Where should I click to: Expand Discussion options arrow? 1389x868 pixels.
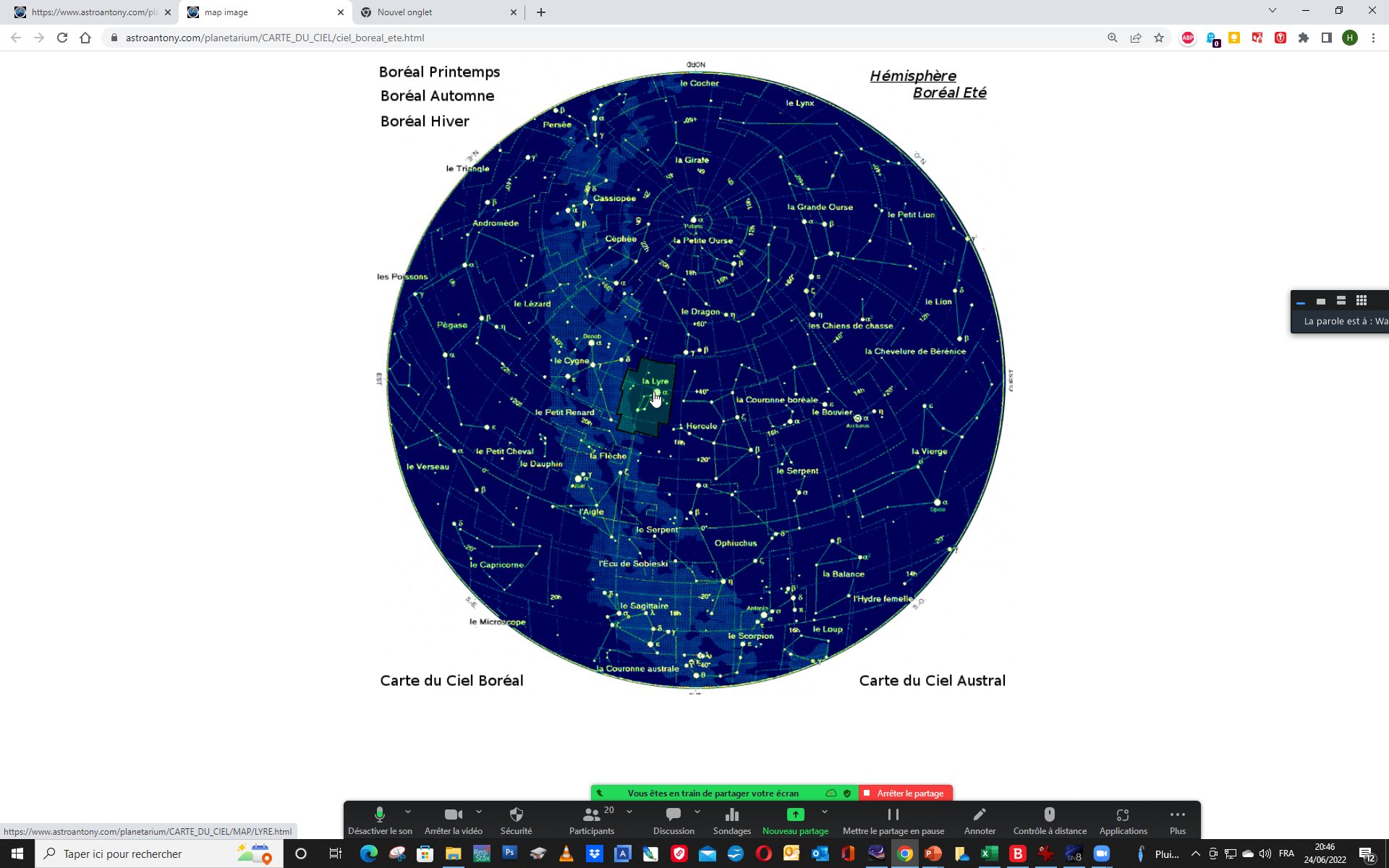click(697, 812)
